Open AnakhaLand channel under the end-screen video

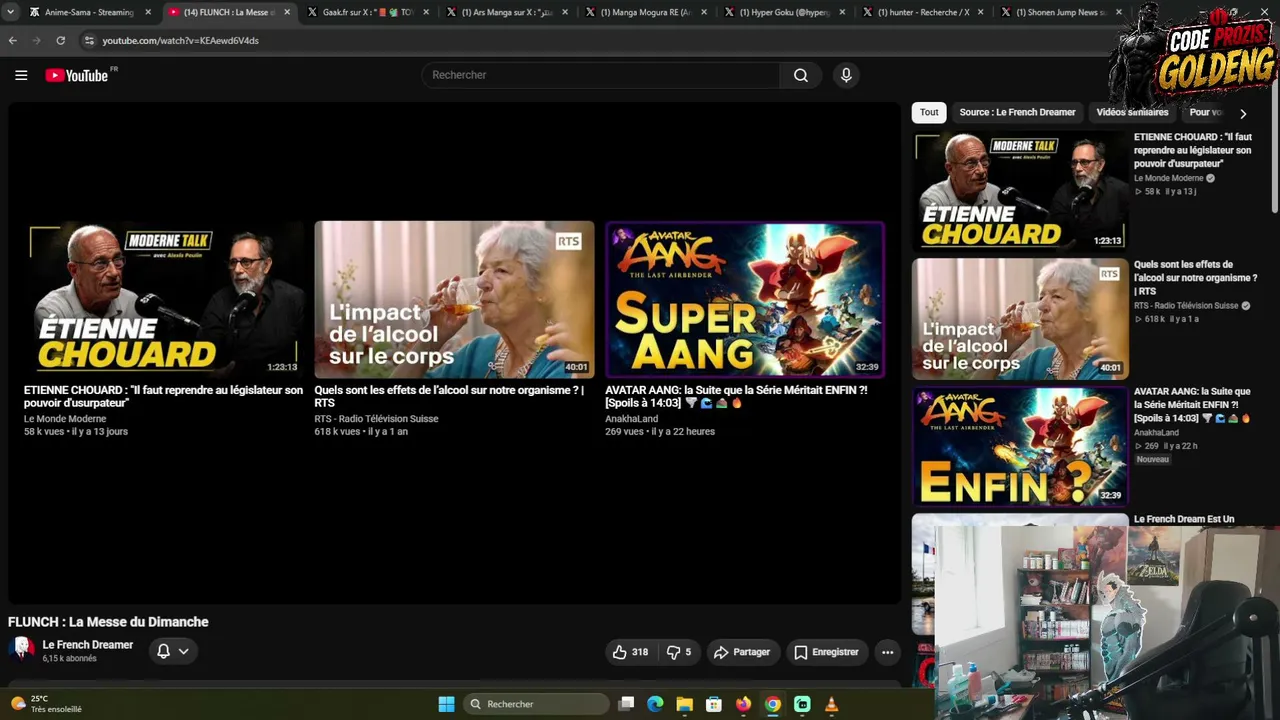click(631, 419)
